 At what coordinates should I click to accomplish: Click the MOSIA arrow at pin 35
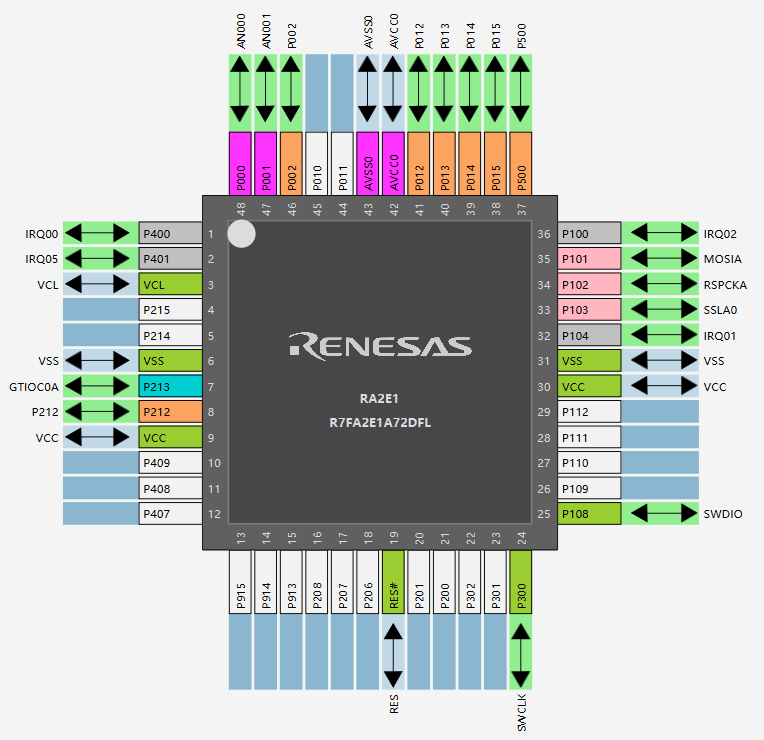660,258
